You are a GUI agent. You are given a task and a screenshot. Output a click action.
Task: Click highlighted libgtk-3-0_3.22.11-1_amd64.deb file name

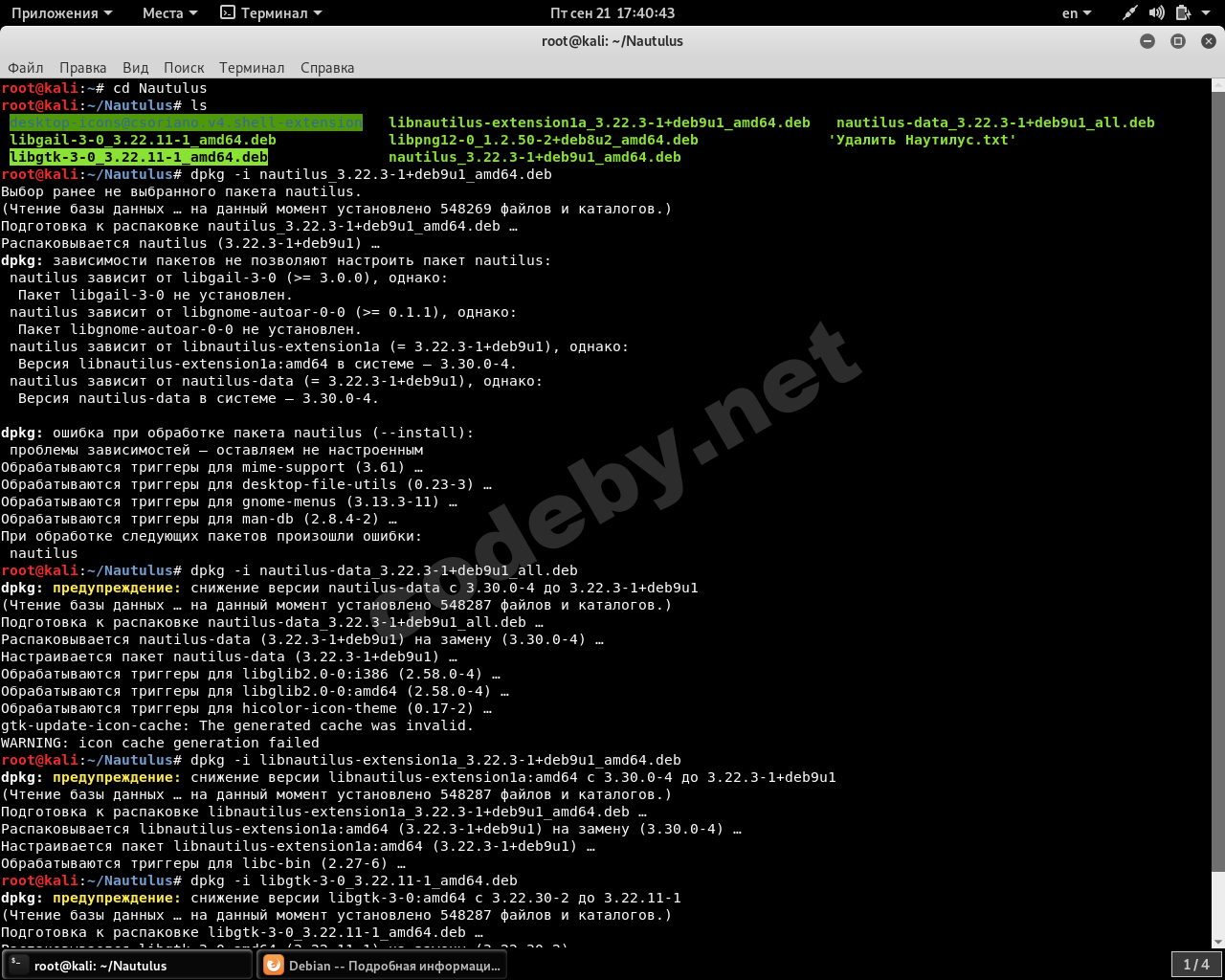click(139, 157)
